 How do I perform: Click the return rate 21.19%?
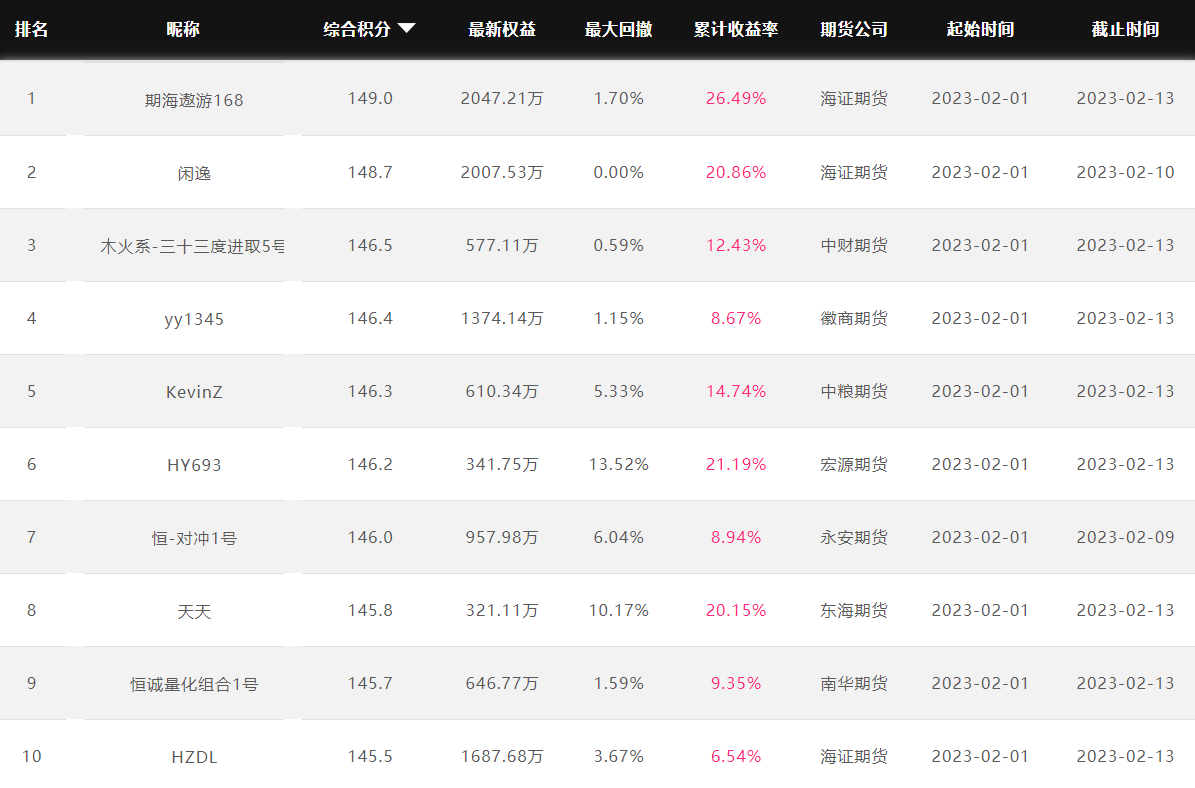736,464
